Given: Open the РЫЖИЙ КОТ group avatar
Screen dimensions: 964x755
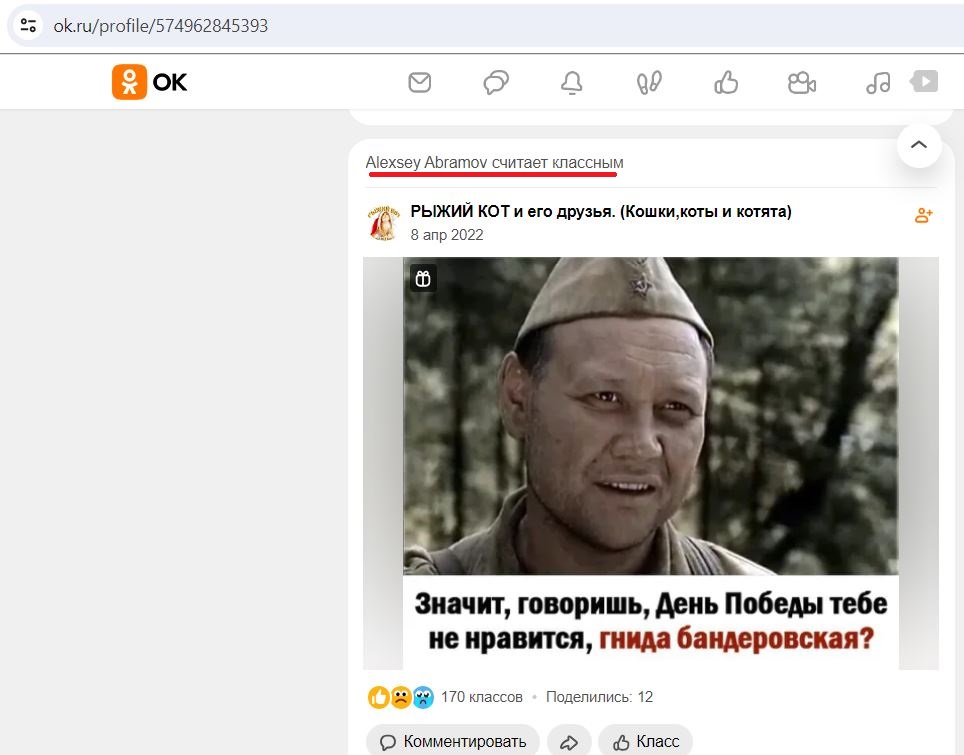Looking at the screenshot, I should click(x=384, y=222).
